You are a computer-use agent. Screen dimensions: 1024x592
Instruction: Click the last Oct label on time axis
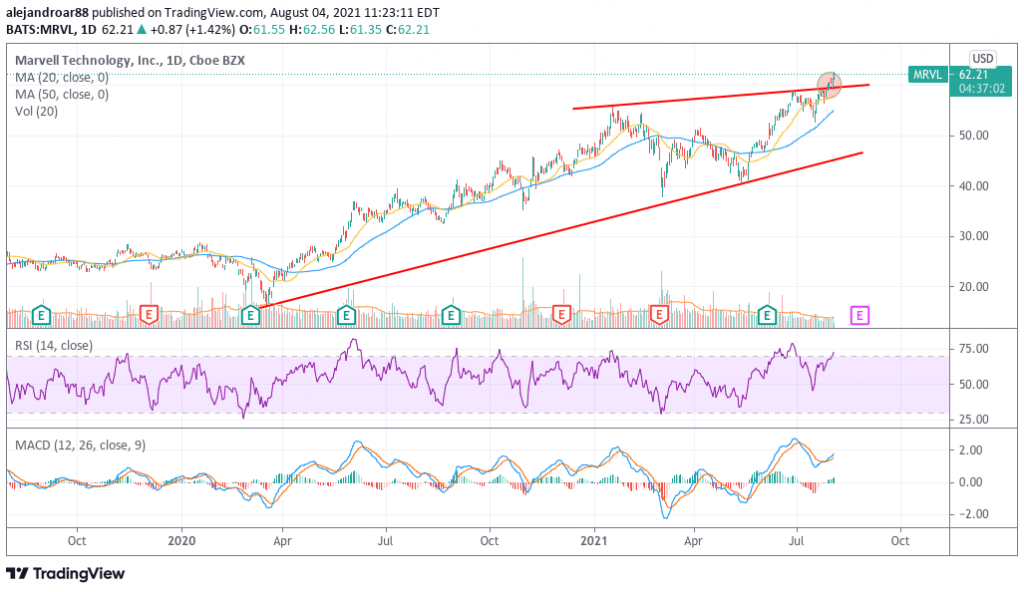[x=901, y=541]
